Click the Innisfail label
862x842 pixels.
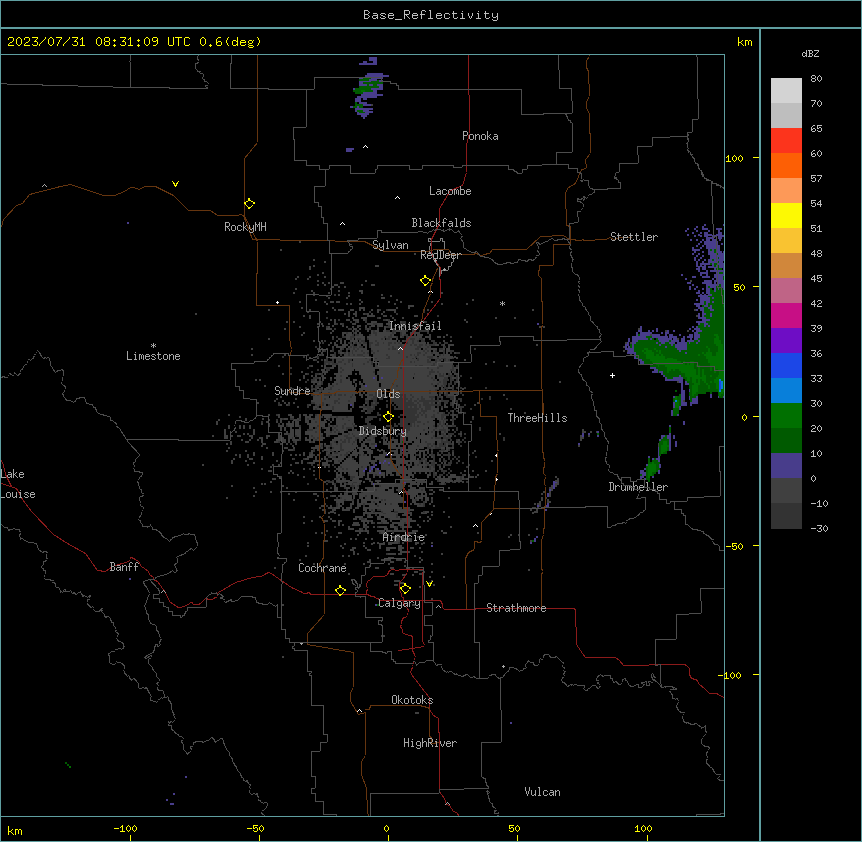pyautogui.click(x=415, y=326)
